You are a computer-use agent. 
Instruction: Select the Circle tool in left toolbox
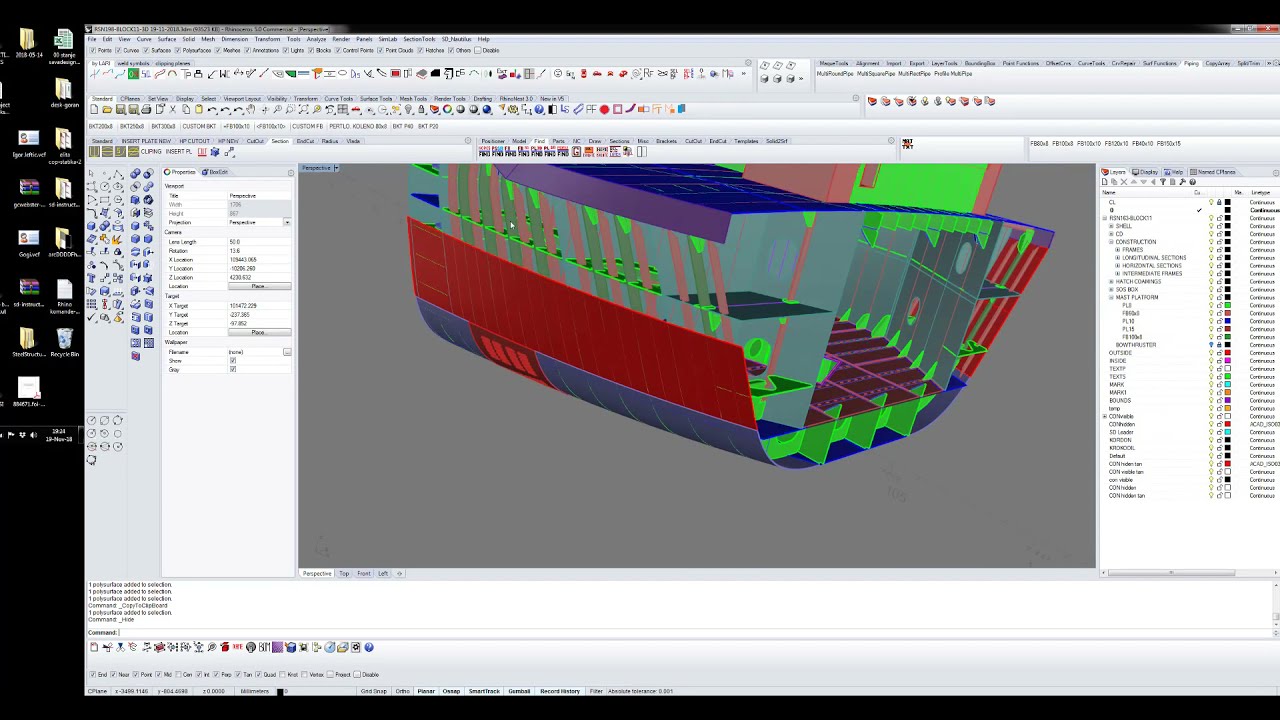point(104,186)
